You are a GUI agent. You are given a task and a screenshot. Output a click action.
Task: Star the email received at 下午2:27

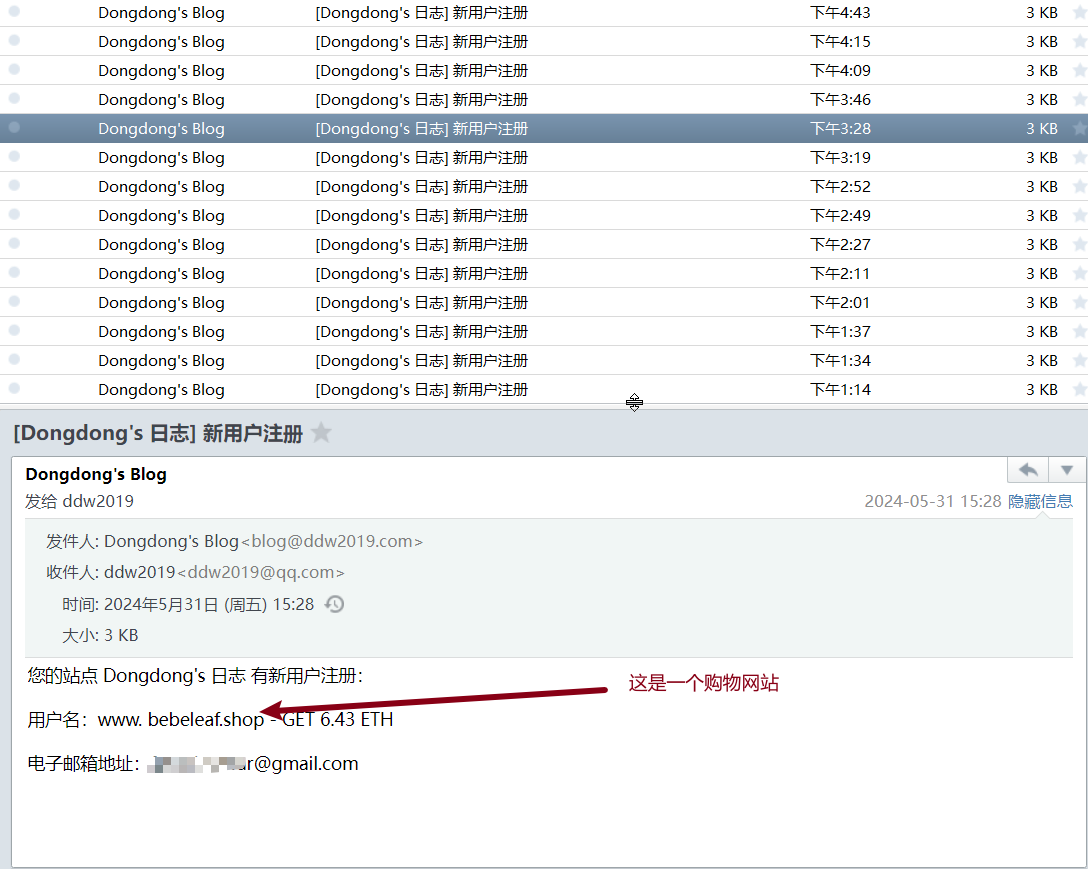[1079, 245]
